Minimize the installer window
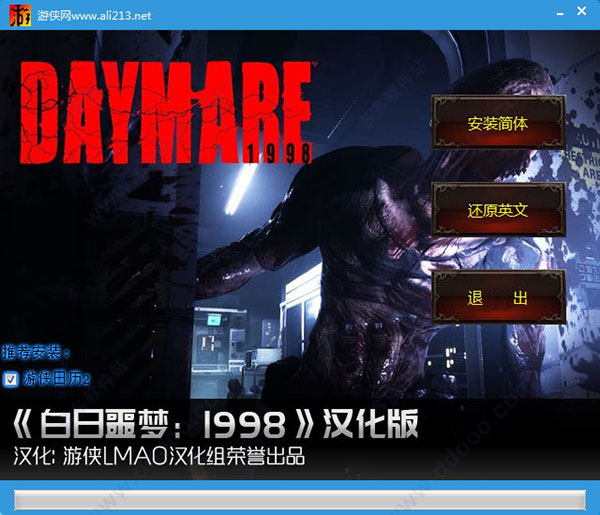 tap(560, 14)
